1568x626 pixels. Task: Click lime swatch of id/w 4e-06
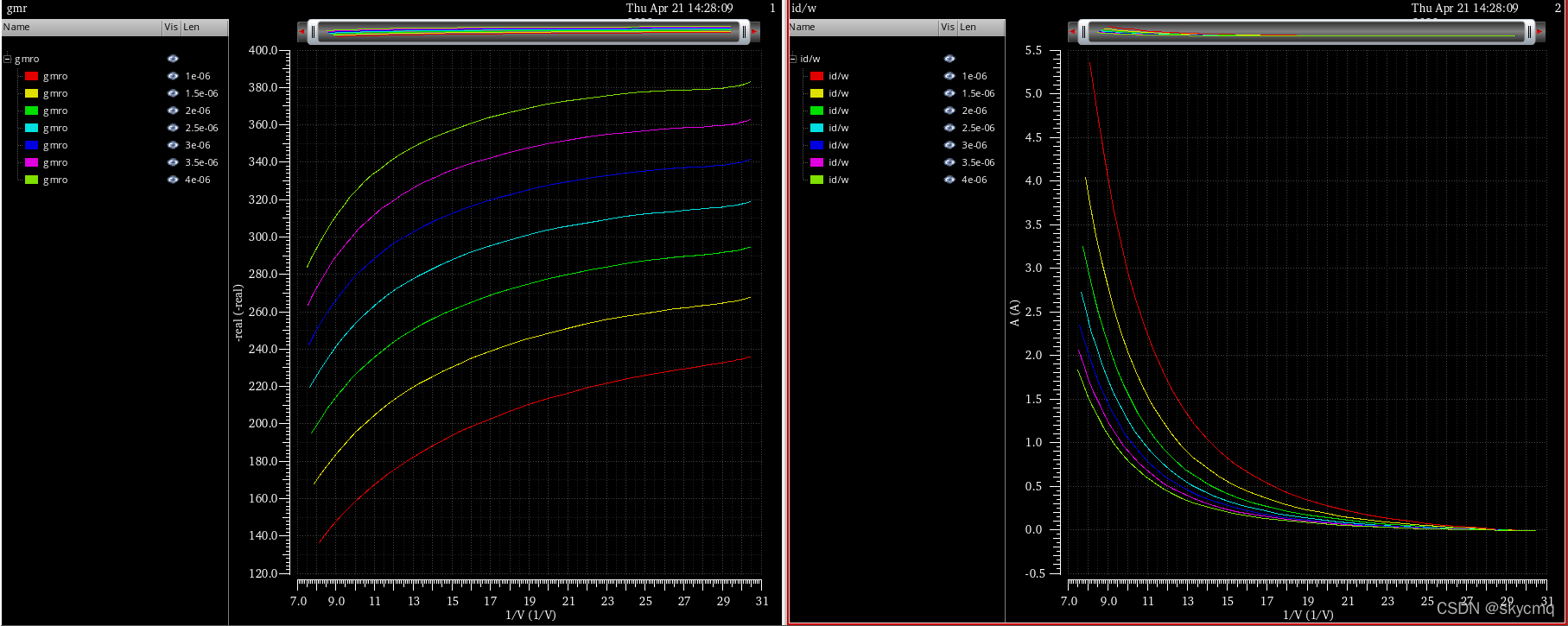[816, 180]
